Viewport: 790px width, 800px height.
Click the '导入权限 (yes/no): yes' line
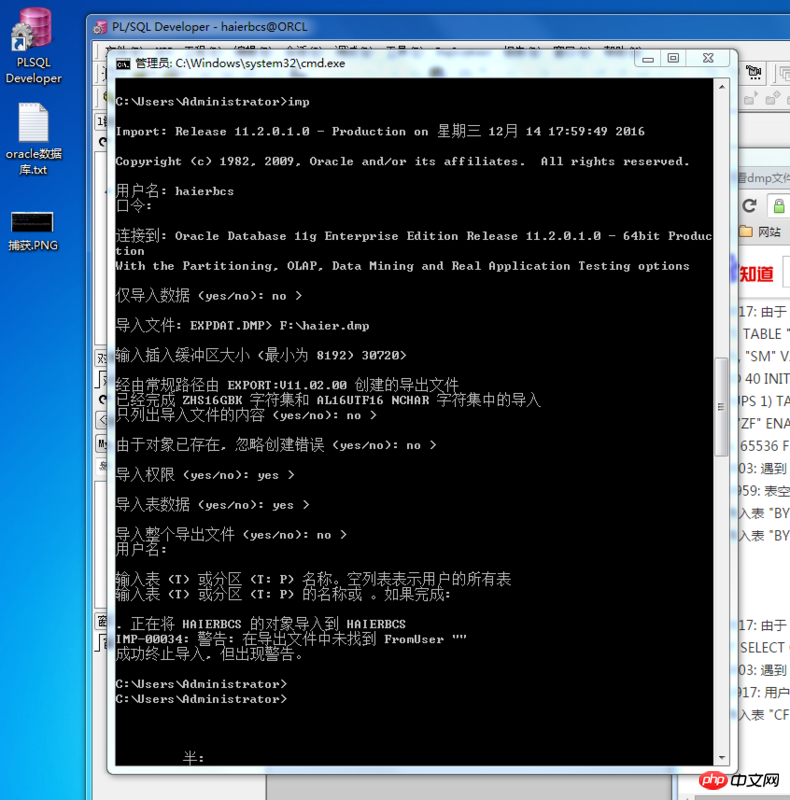point(205,474)
